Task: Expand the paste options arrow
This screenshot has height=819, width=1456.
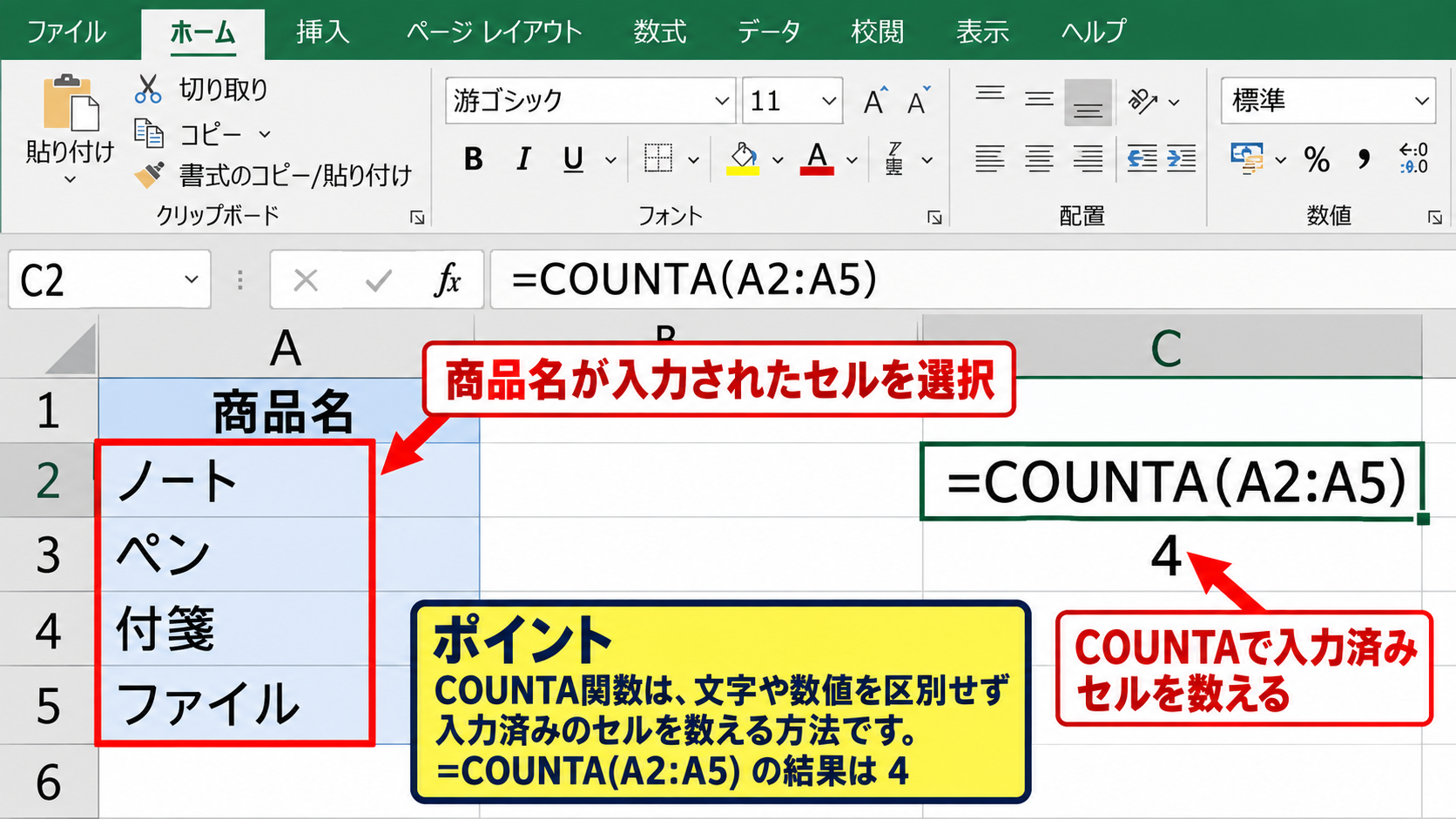Action: pos(71,179)
